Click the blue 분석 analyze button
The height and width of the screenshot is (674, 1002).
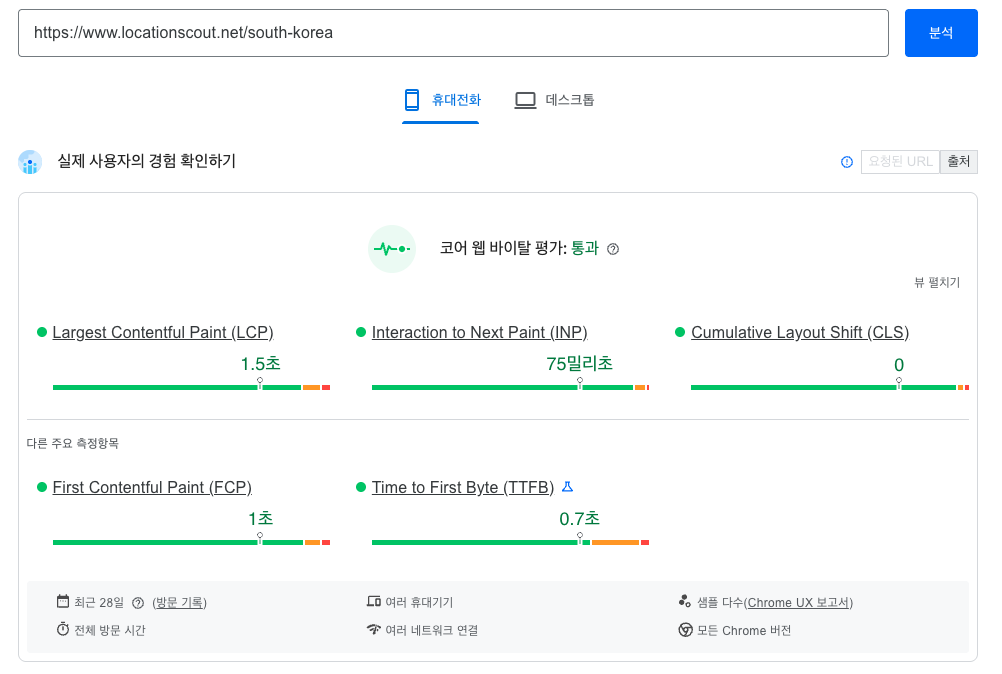point(941,33)
